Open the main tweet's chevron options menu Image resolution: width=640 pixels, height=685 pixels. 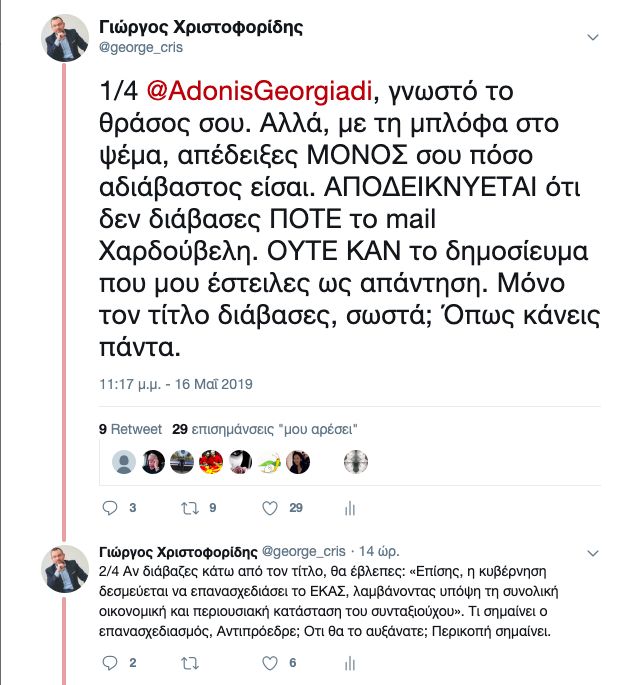point(593,38)
